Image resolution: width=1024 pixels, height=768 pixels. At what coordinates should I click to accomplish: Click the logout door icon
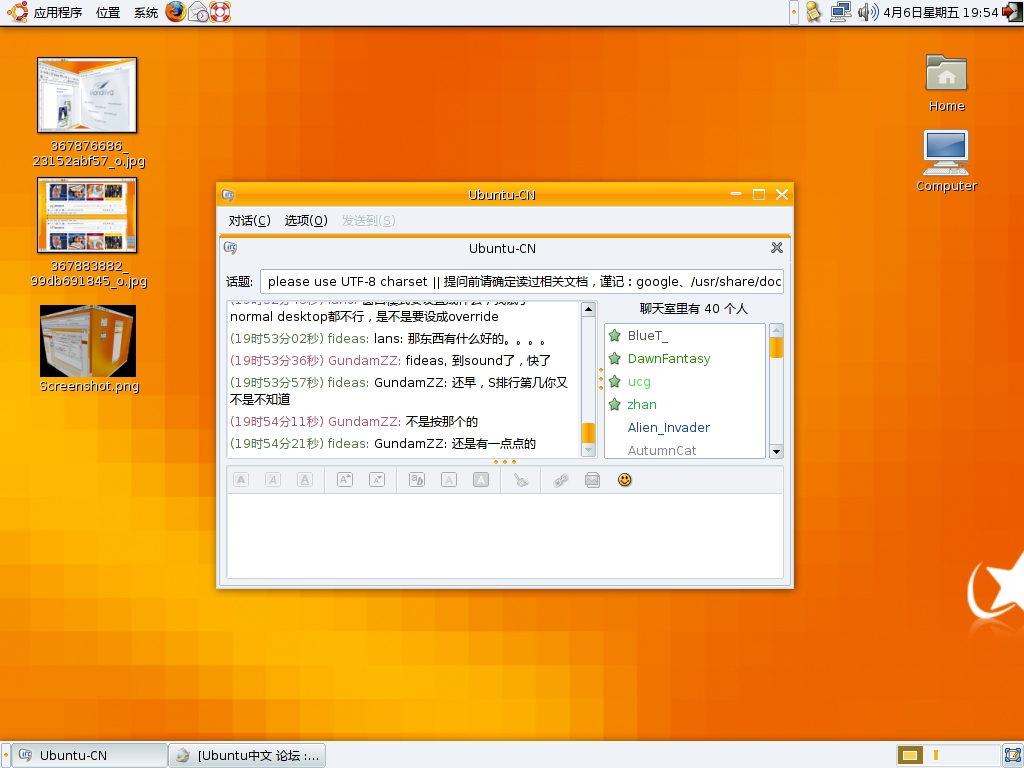pos(1012,12)
